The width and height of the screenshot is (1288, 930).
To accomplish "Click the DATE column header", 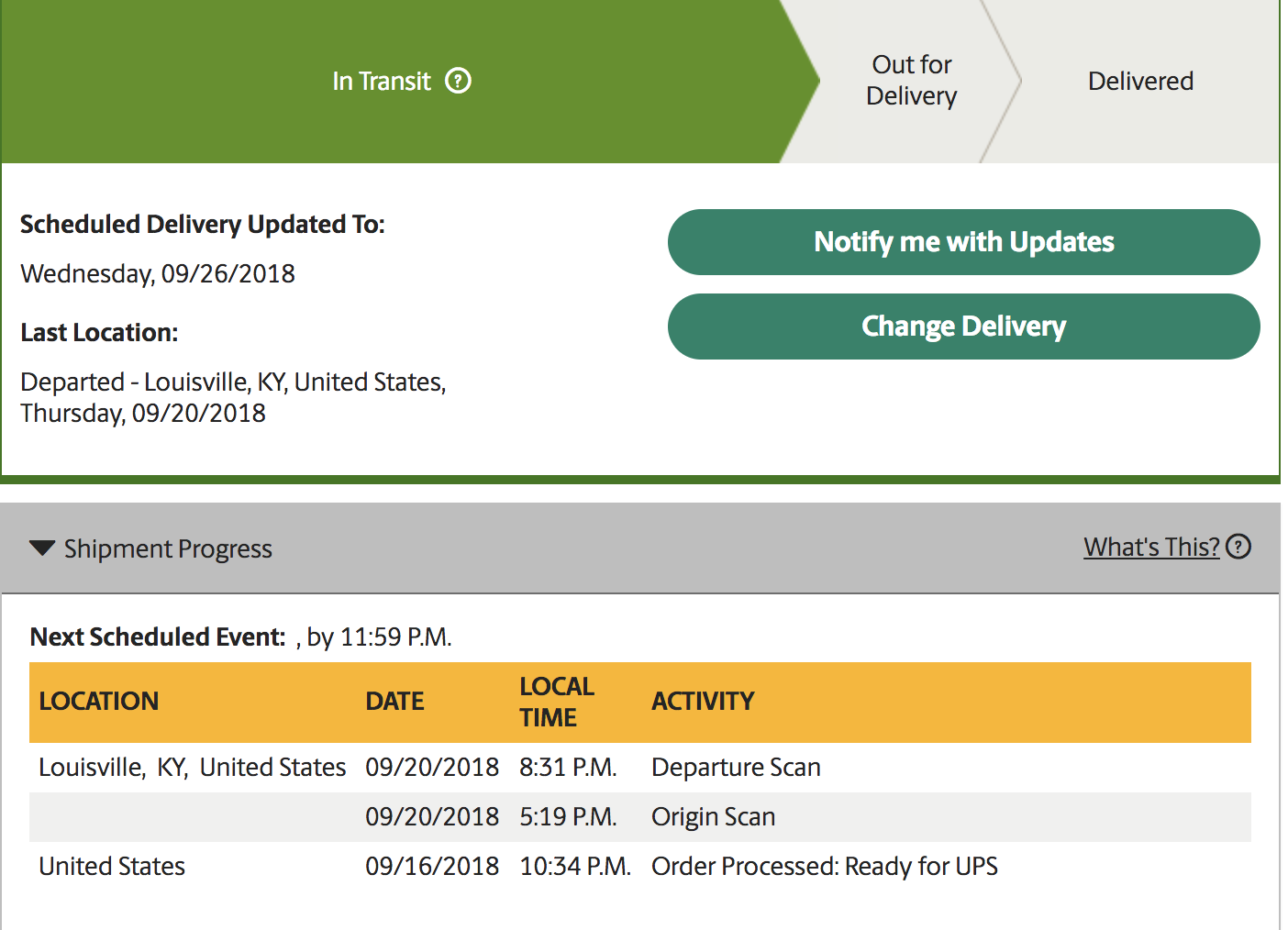I will click(x=394, y=702).
